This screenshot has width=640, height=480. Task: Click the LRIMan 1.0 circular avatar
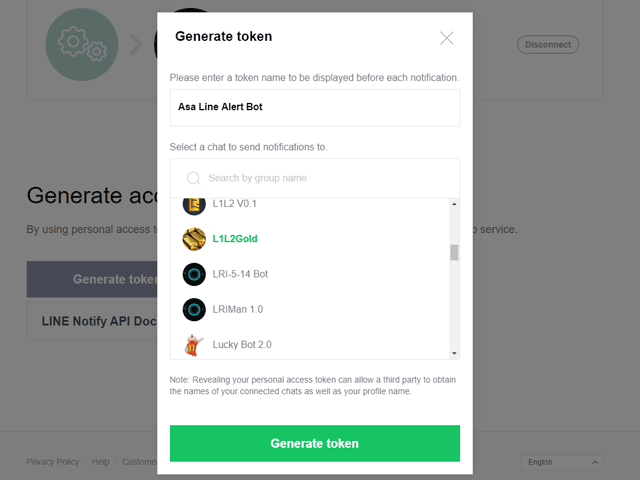194,310
